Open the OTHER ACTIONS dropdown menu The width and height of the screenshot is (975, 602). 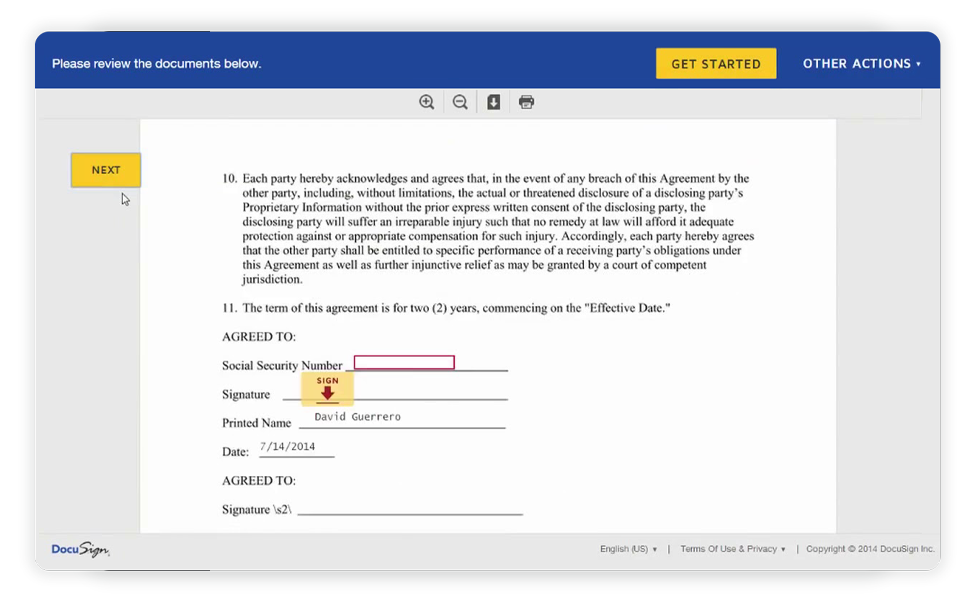tap(861, 64)
